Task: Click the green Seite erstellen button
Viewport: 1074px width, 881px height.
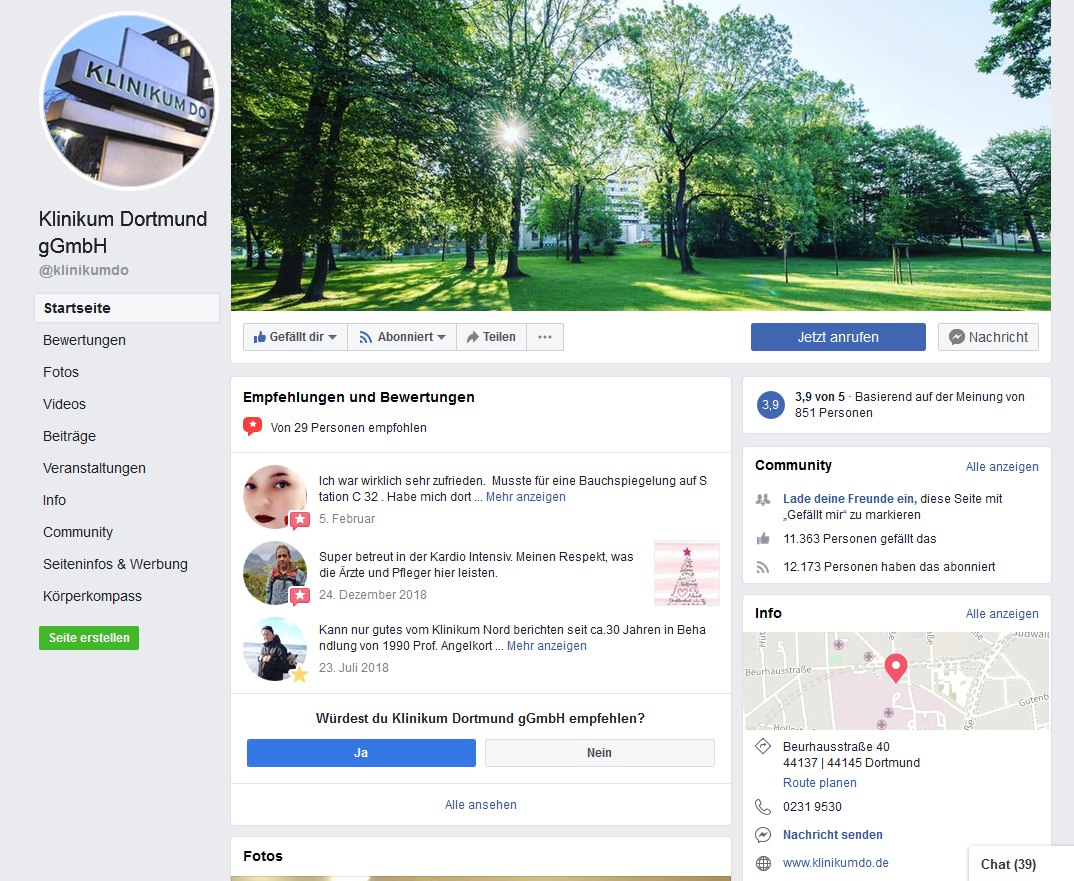Action: tap(89, 638)
